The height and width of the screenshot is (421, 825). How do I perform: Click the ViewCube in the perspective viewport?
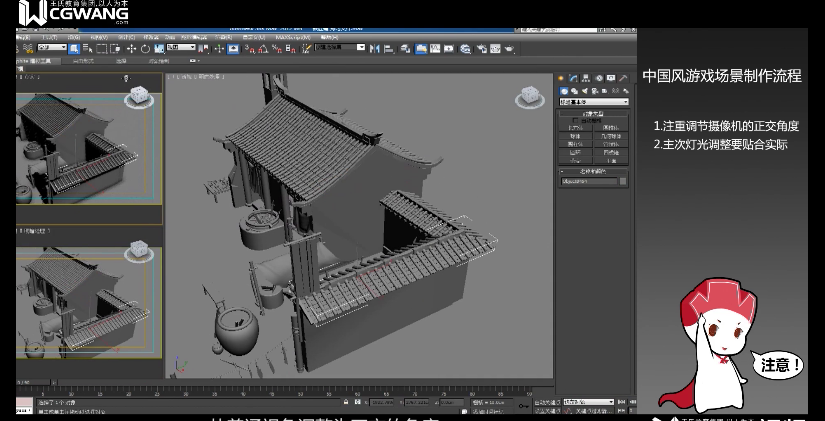529,97
